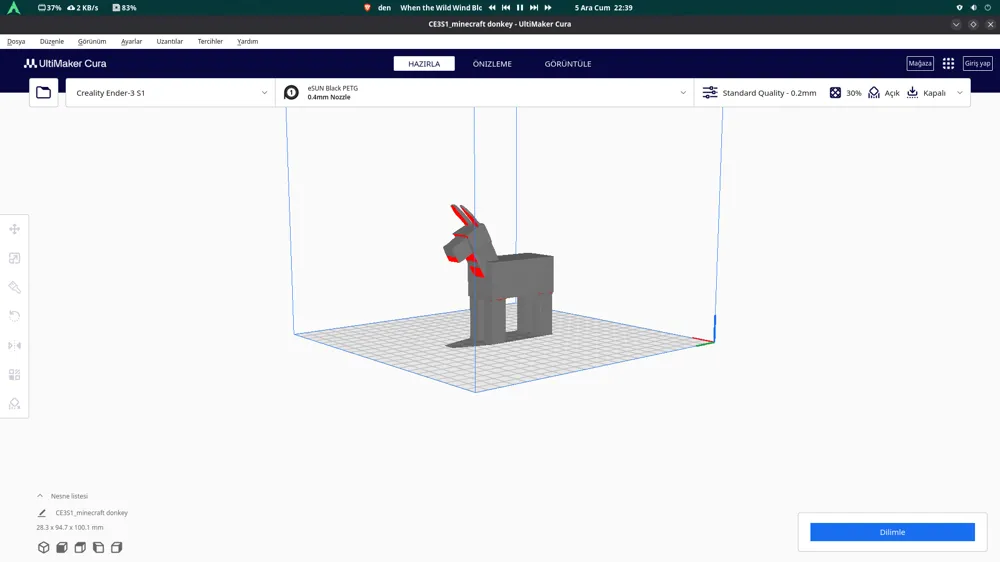1000x562 pixels.
Task: Select the Support Blocker tool
Action: (15, 404)
